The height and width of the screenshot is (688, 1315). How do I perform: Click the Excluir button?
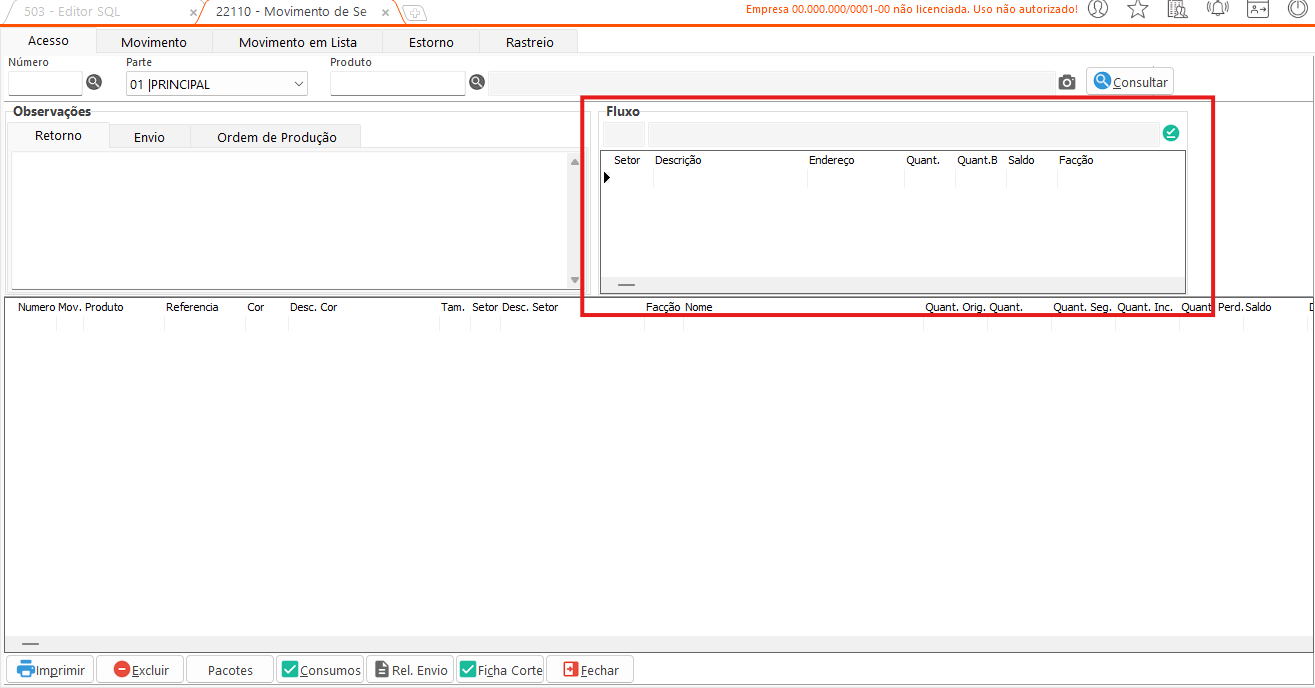click(x=141, y=670)
